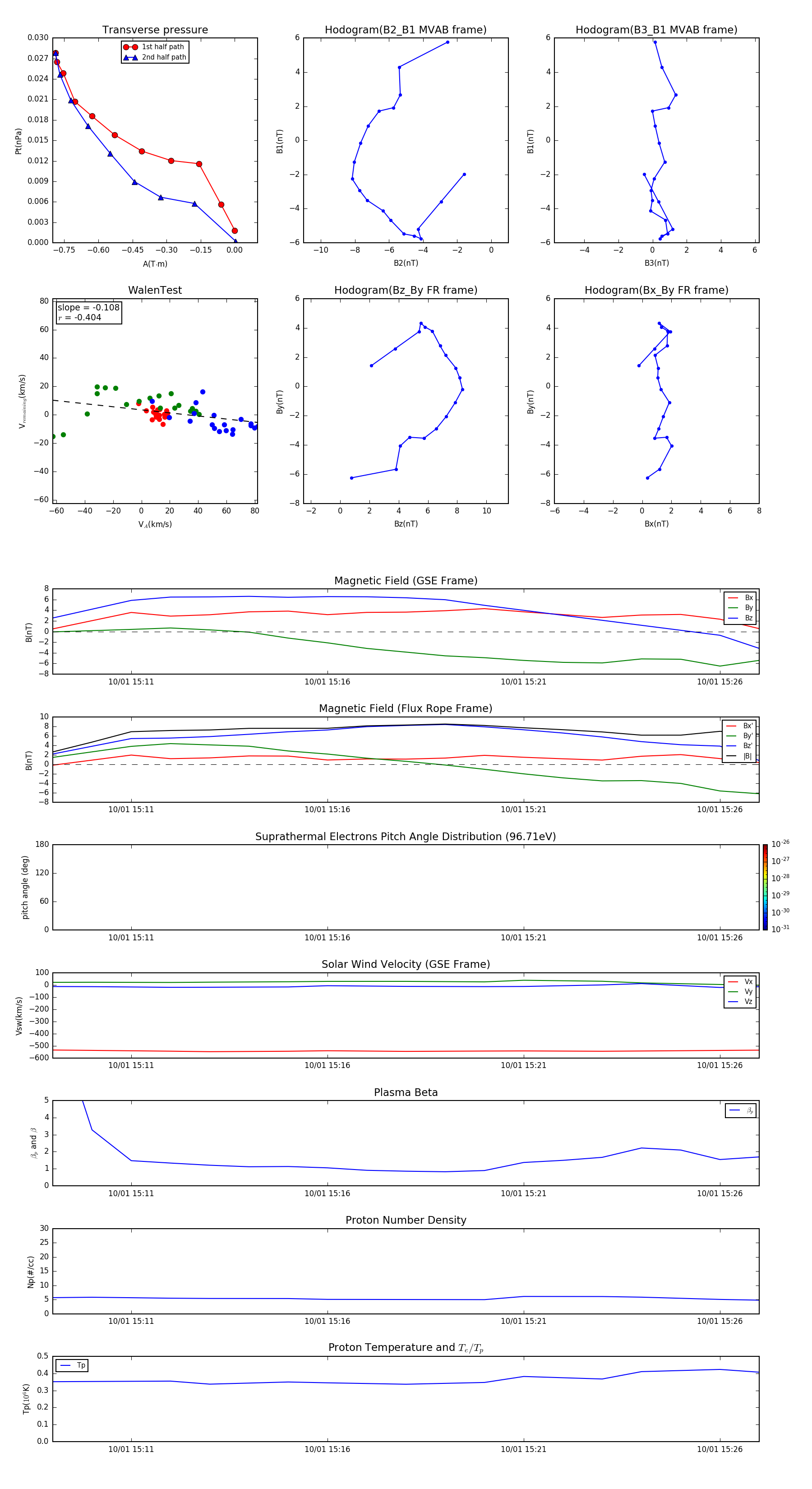Click "10/01 15:26" tick under Plasma Beta plot
Screen dimensions: 812x1489
(x=720, y=1193)
